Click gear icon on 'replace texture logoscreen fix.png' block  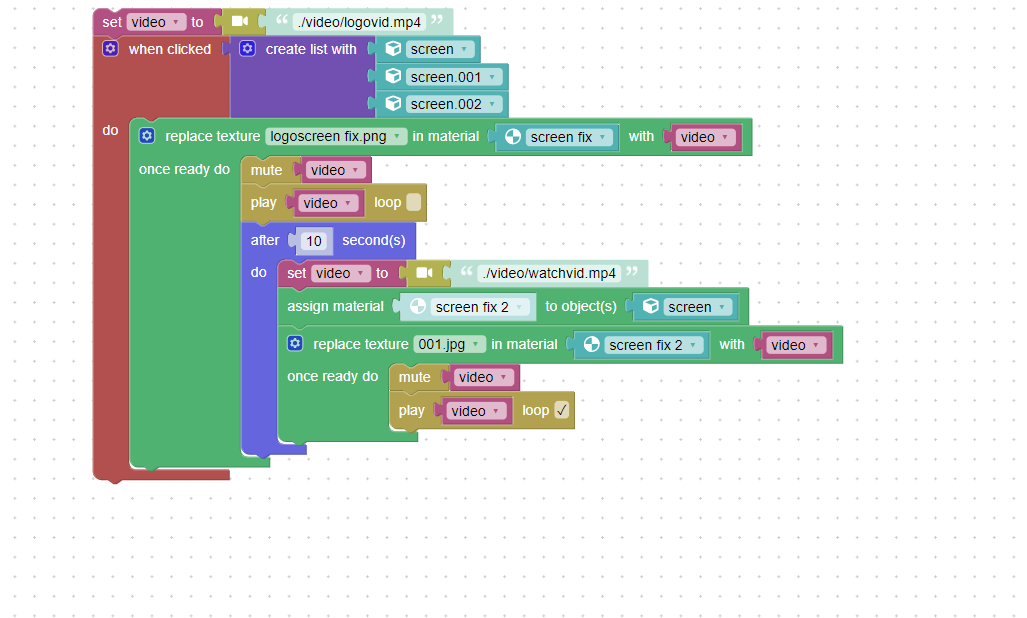click(147, 136)
